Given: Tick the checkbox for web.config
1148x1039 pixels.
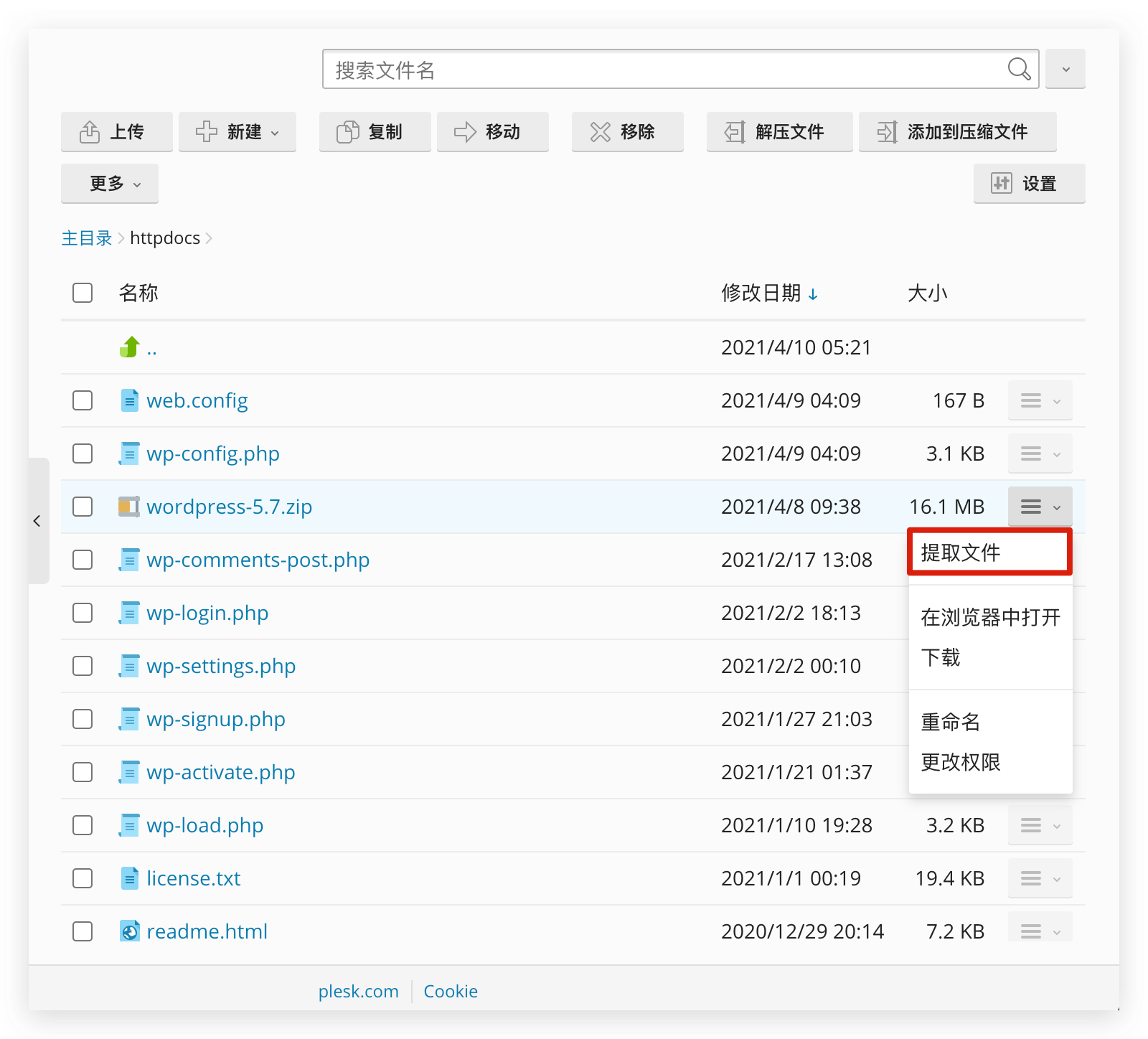Looking at the screenshot, I should point(83,400).
